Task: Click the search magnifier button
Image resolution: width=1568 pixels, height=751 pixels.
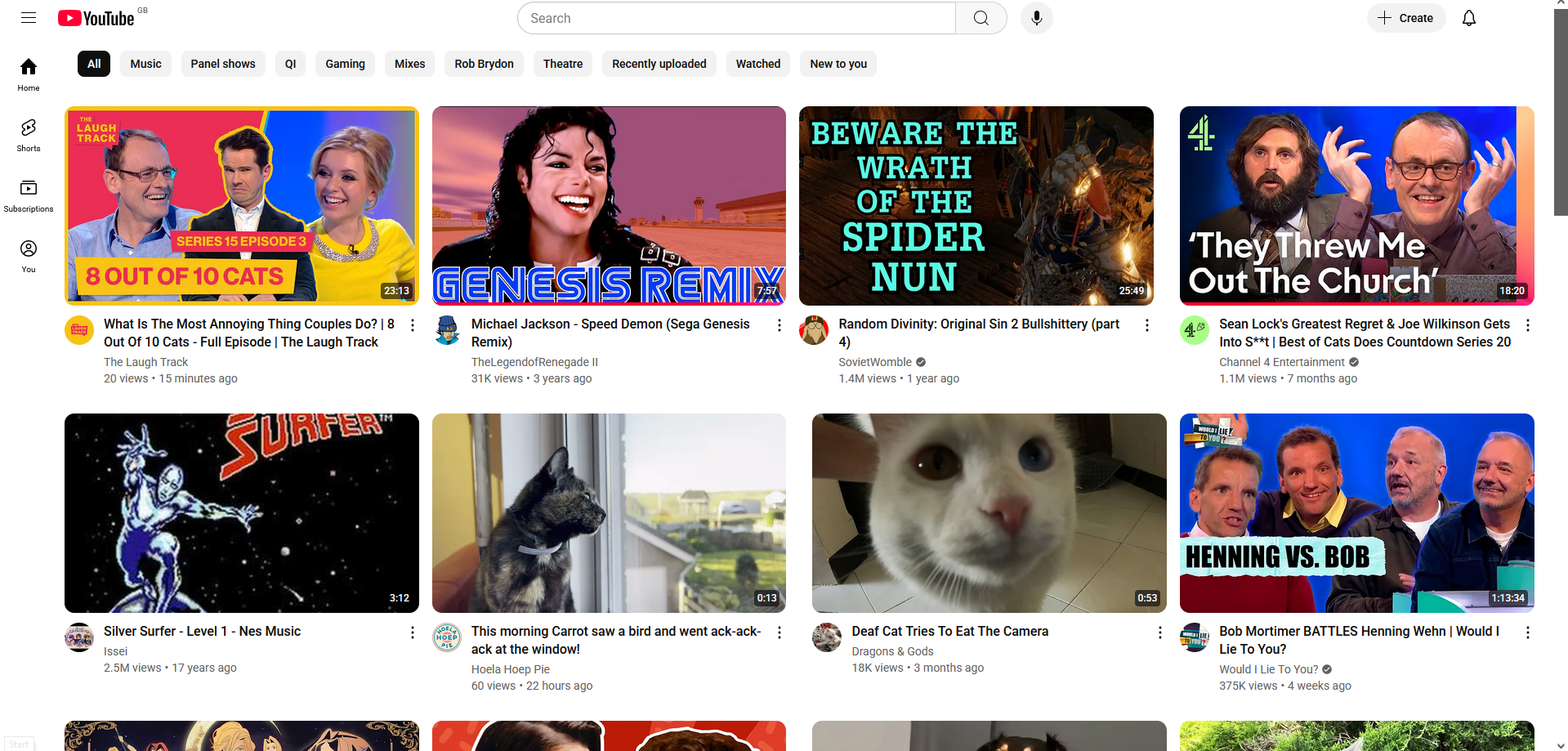Action: pos(981,18)
